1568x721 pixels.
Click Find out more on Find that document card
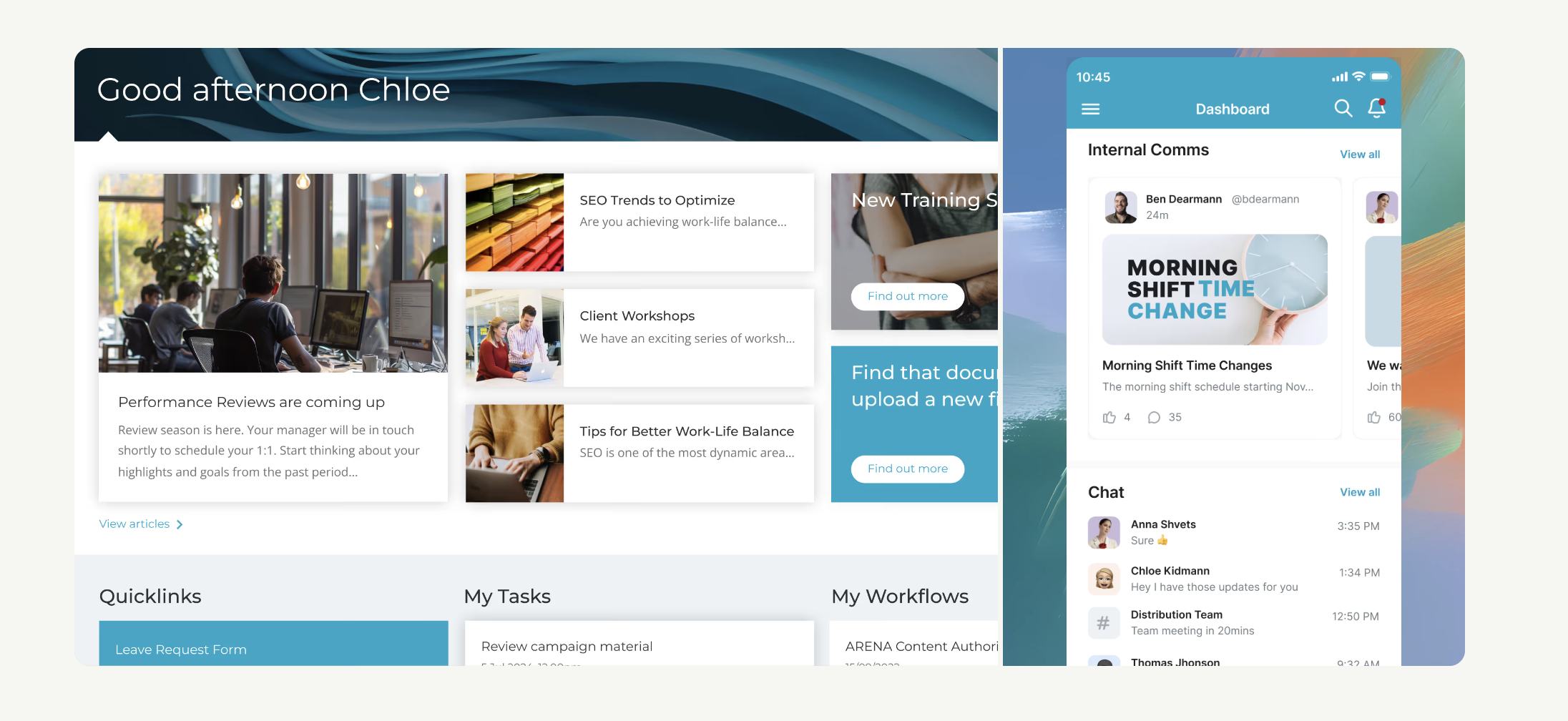pyautogui.click(x=907, y=469)
